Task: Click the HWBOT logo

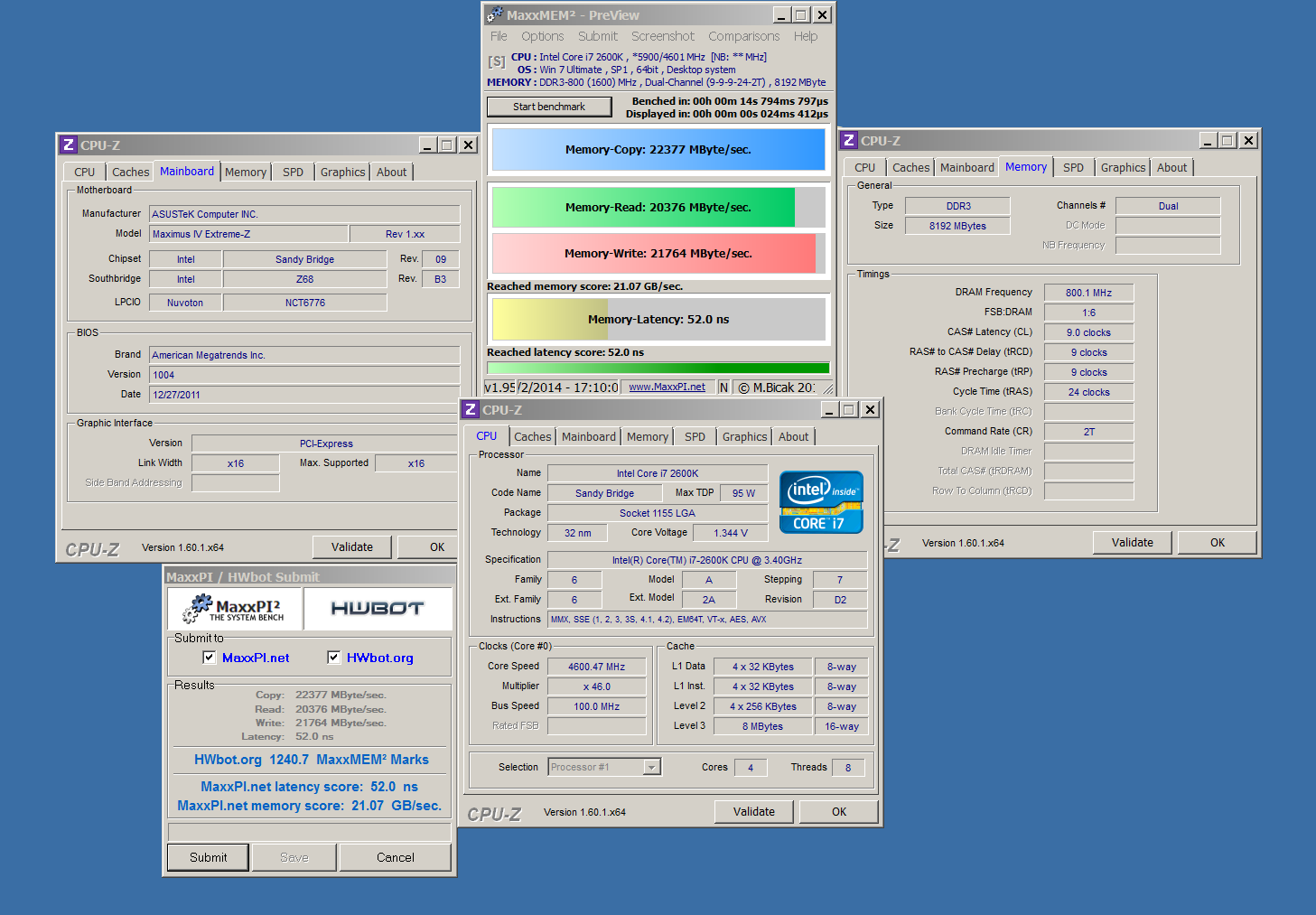Action: tap(378, 609)
